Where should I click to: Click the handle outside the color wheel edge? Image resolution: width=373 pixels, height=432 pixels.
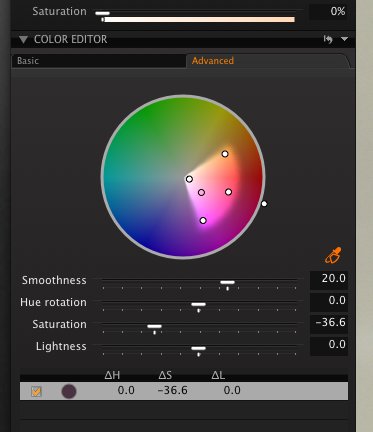(x=264, y=204)
